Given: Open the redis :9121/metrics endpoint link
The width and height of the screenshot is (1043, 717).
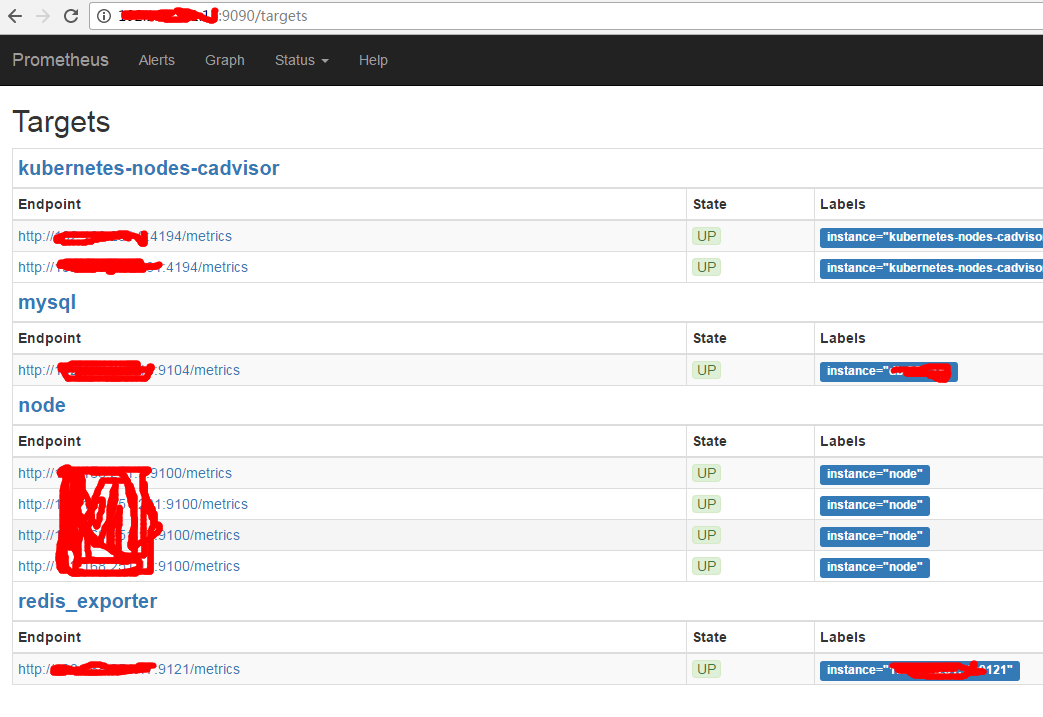Looking at the screenshot, I should click(x=129, y=669).
